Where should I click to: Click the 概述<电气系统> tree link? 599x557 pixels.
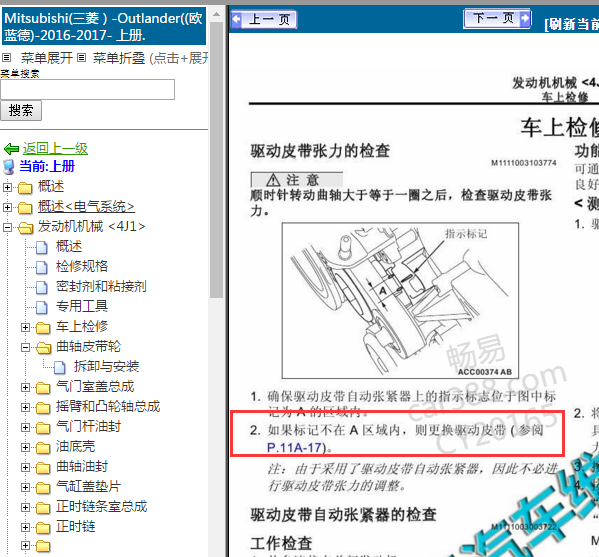86,206
